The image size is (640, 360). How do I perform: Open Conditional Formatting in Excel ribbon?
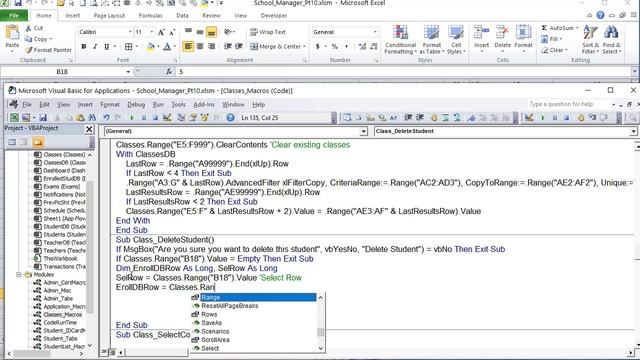click(400, 40)
